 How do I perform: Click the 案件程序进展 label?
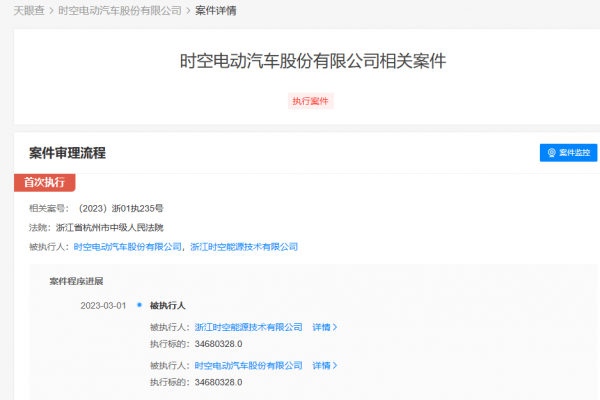[x=76, y=281]
